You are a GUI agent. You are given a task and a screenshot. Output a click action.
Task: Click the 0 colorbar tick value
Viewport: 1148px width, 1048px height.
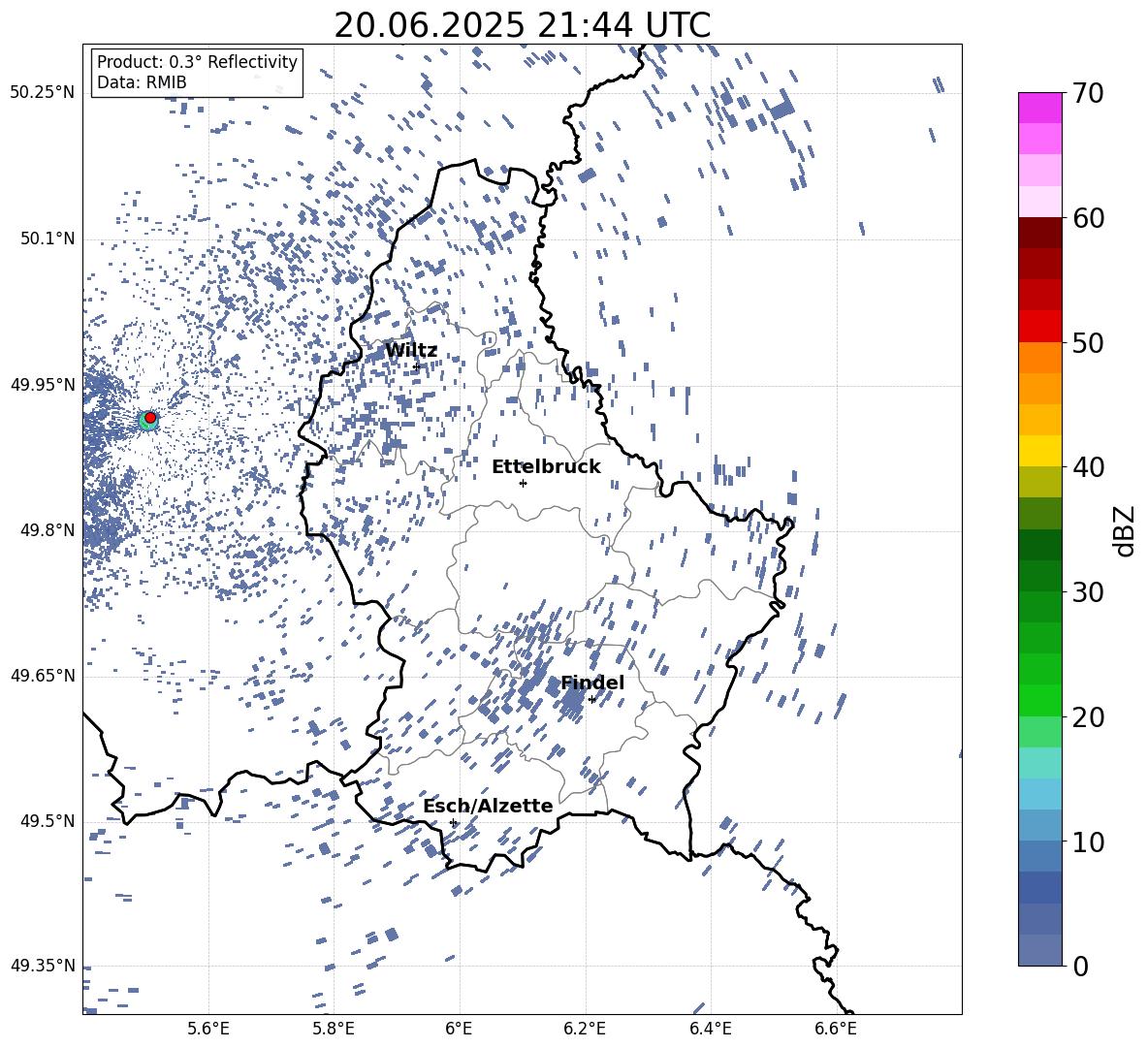[x=1080, y=966]
